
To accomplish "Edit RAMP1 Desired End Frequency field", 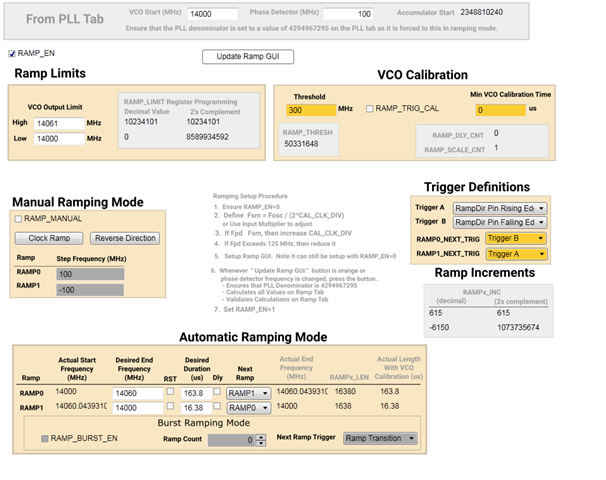I will [x=138, y=408].
